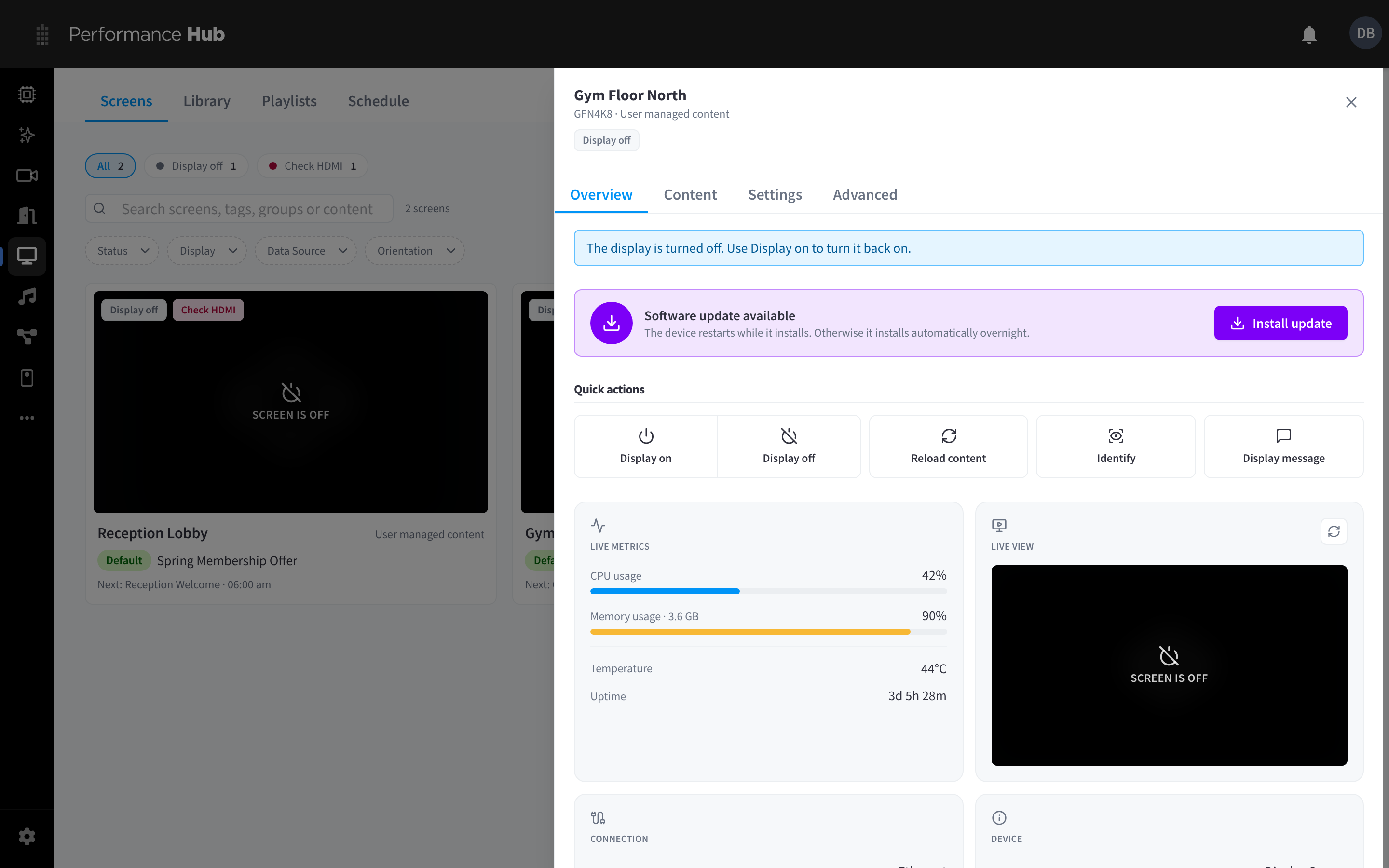Image resolution: width=1389 pixels, height=868 pixels.
Task: Switch to the Settings tab
Action: (x=775, y=195)
